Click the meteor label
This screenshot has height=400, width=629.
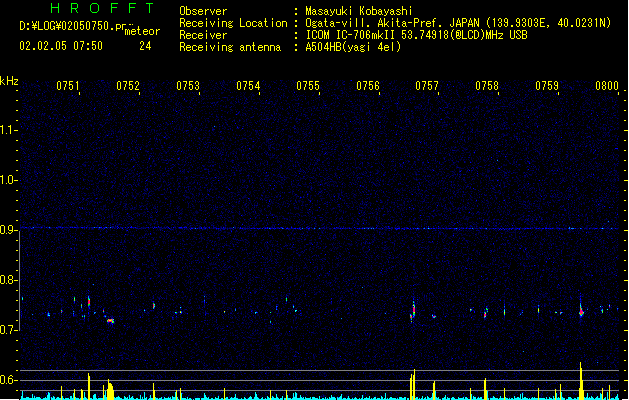[142, 31]
